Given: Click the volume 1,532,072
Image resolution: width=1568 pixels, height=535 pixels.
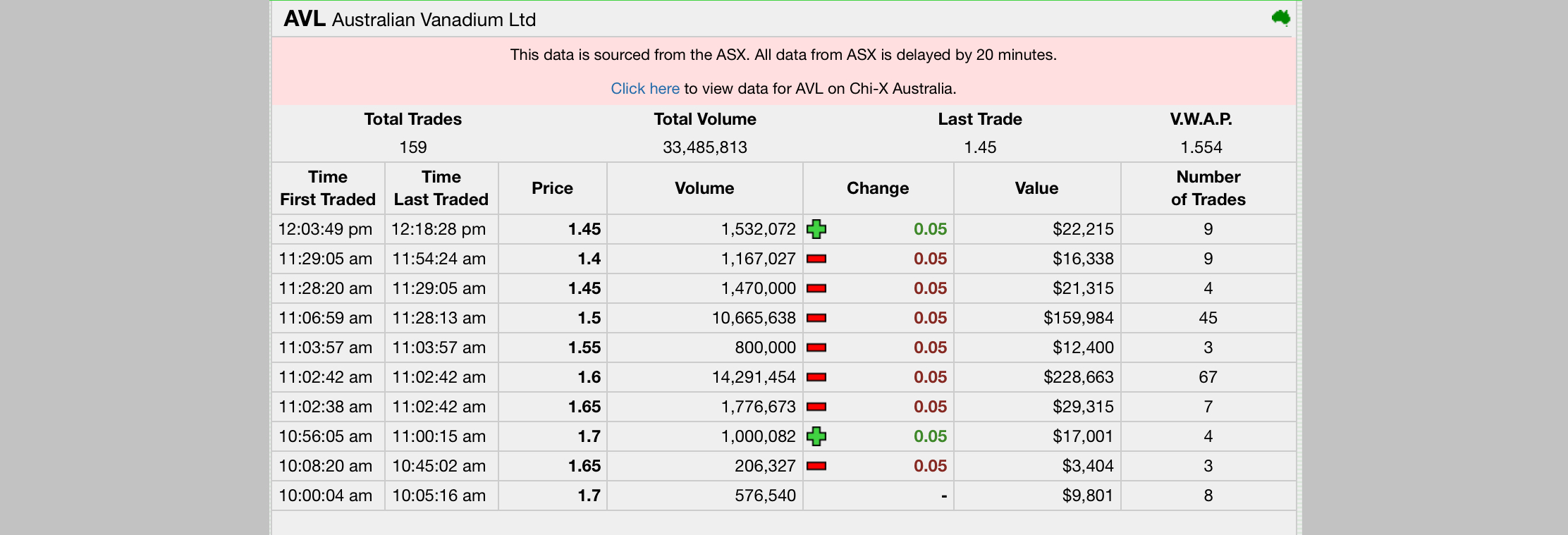Looking at the screenshot, I should [758, 229].
